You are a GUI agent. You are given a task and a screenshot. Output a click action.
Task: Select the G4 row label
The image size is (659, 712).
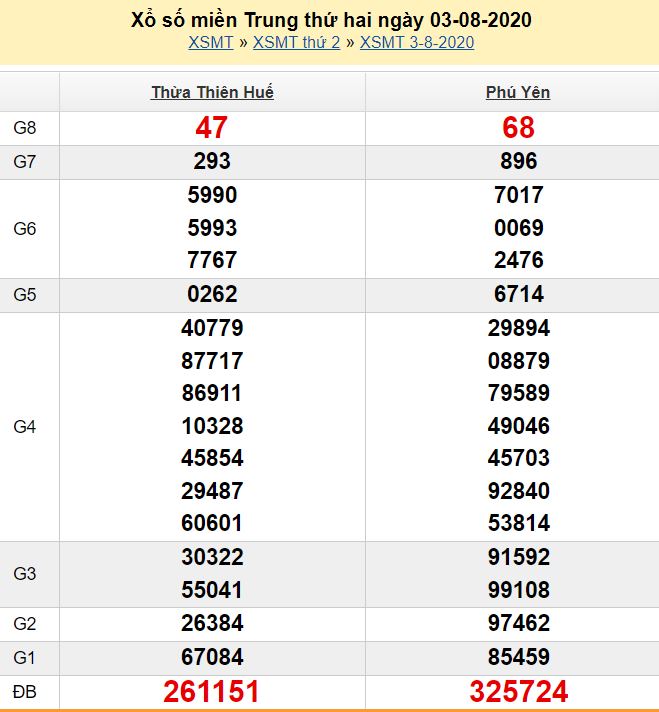point(25,426)
